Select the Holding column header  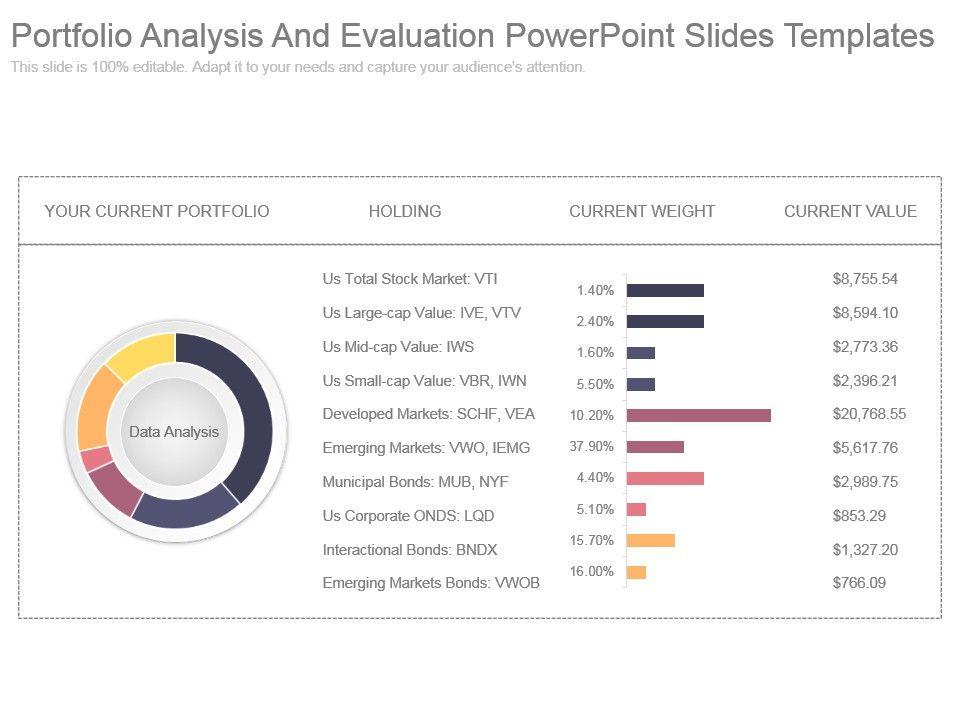(x=405, y=211)
